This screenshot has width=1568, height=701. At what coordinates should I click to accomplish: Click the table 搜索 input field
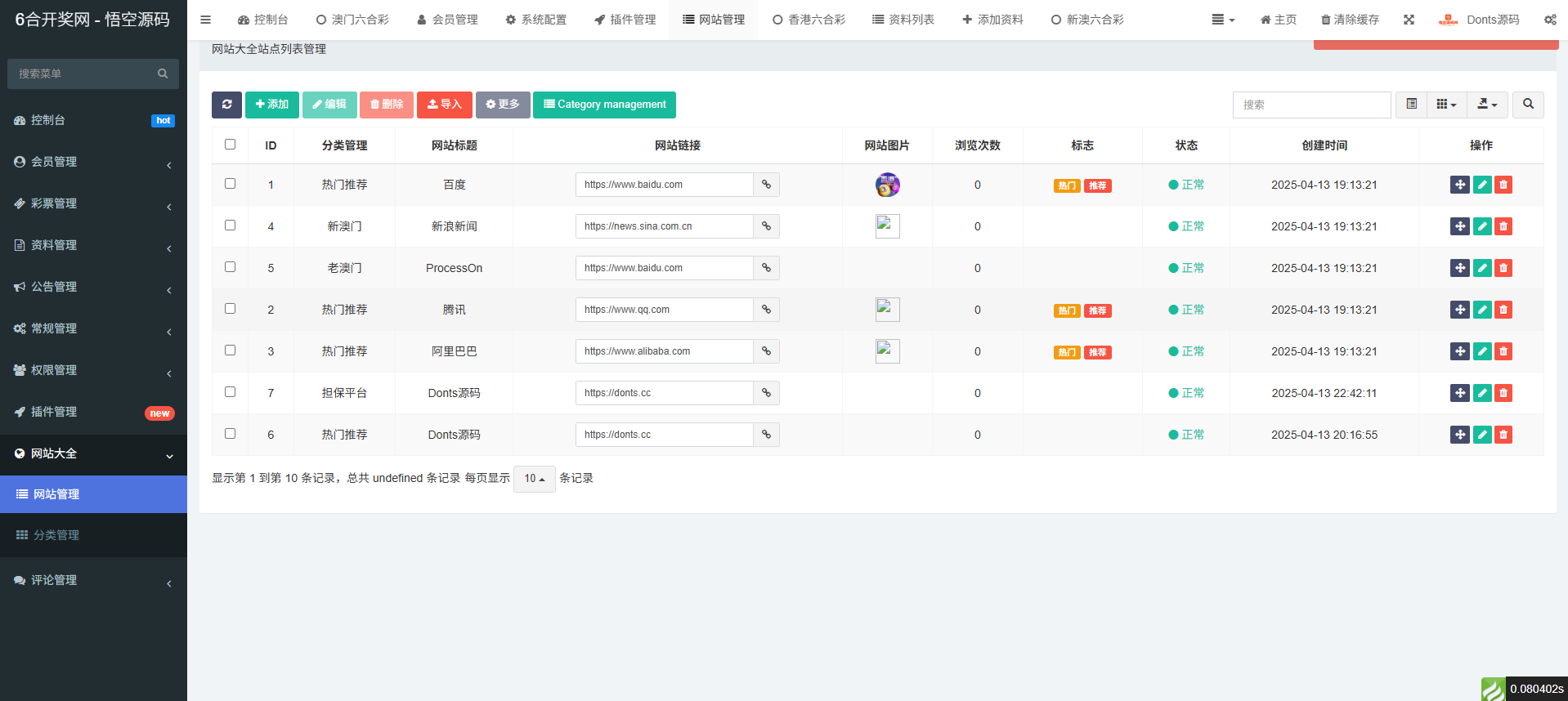pyautogui.click(x=1310, y=105)
